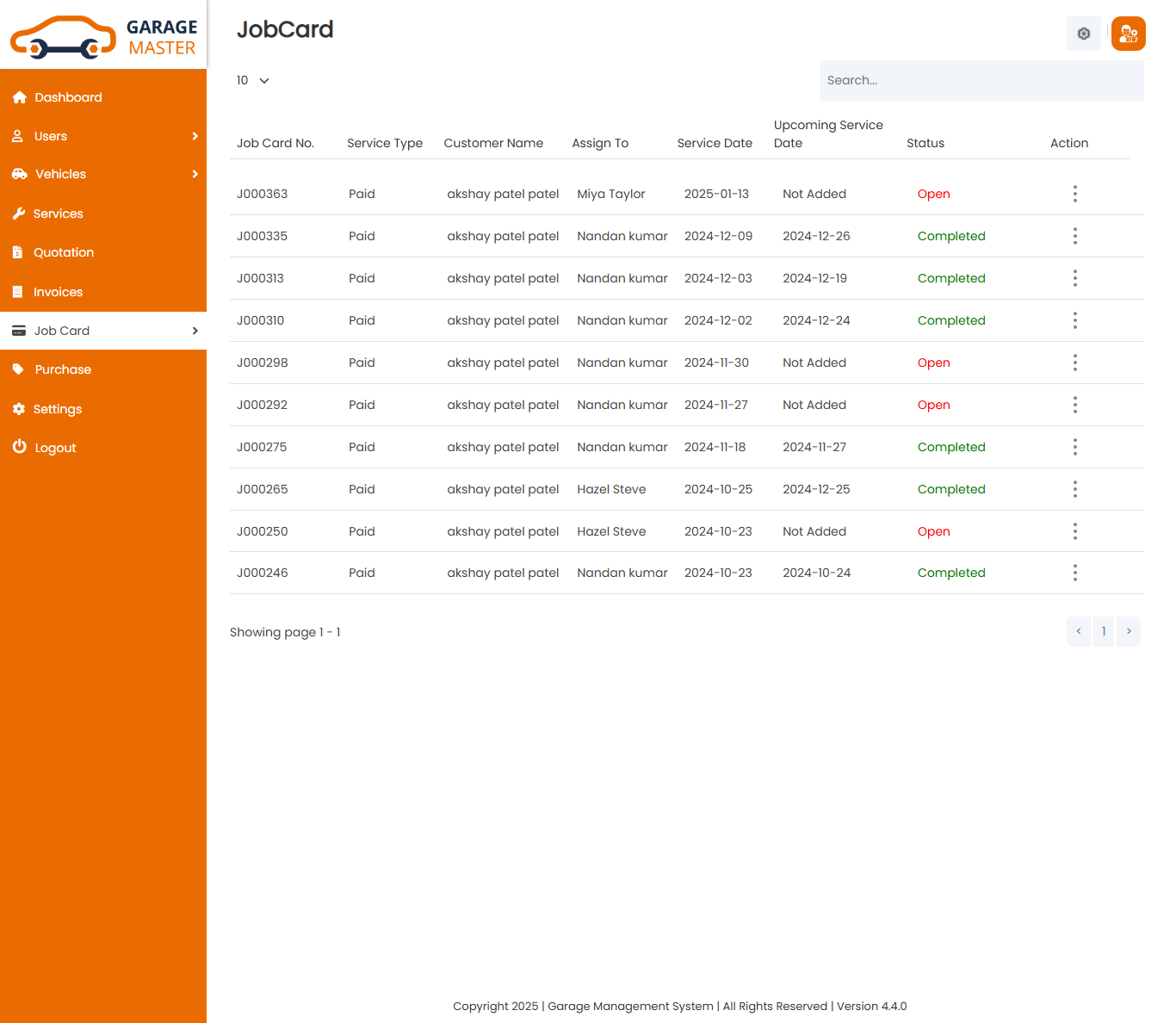This screenshot has height=1023, width=1176.
Task: Open the rows-per-page dropdown showing 10
Action: 253,80
